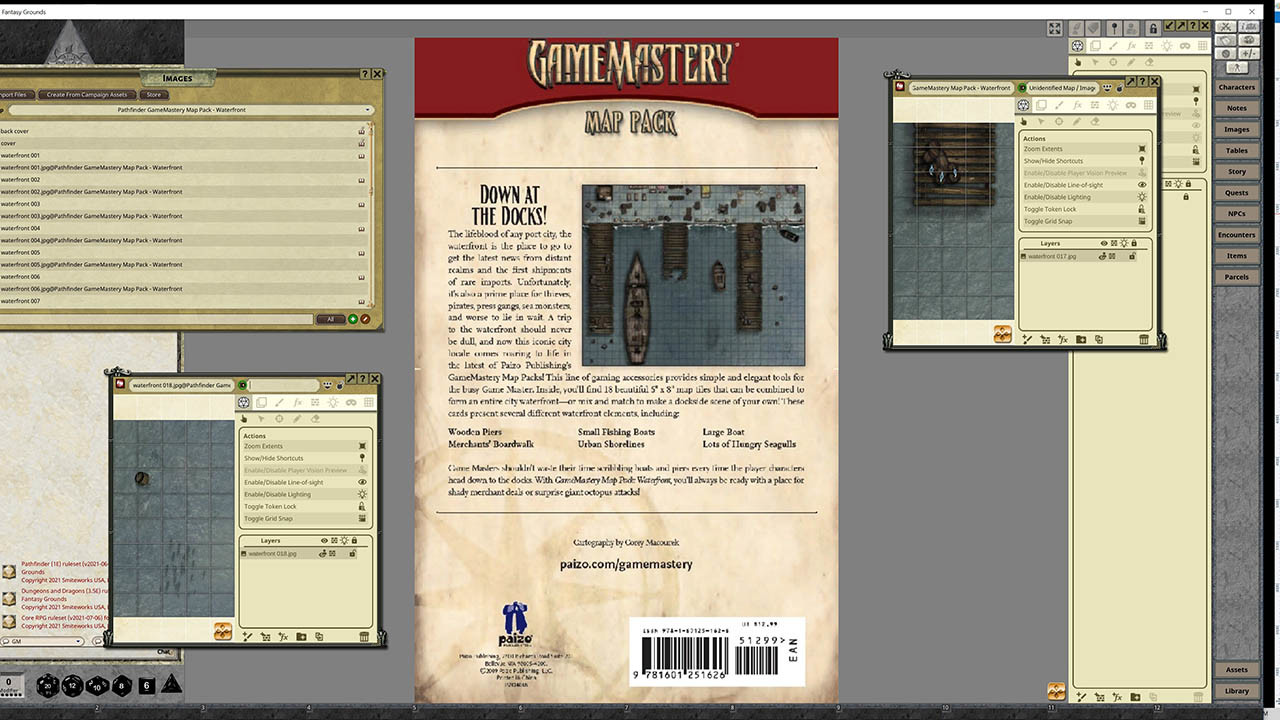Roll the d6 die
Screen dimensions: 1280x720
146,685
